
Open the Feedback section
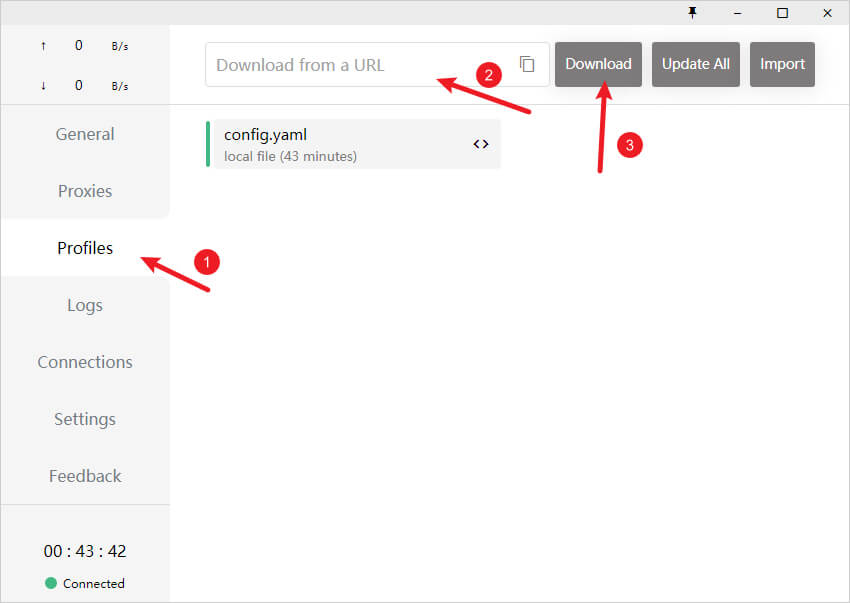[x=84, y=475]
